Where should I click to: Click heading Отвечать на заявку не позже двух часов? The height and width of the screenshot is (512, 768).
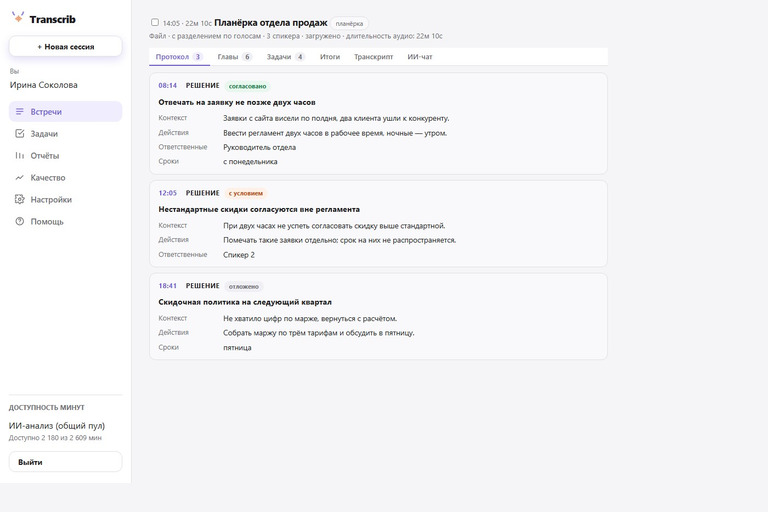coord(237,102)
